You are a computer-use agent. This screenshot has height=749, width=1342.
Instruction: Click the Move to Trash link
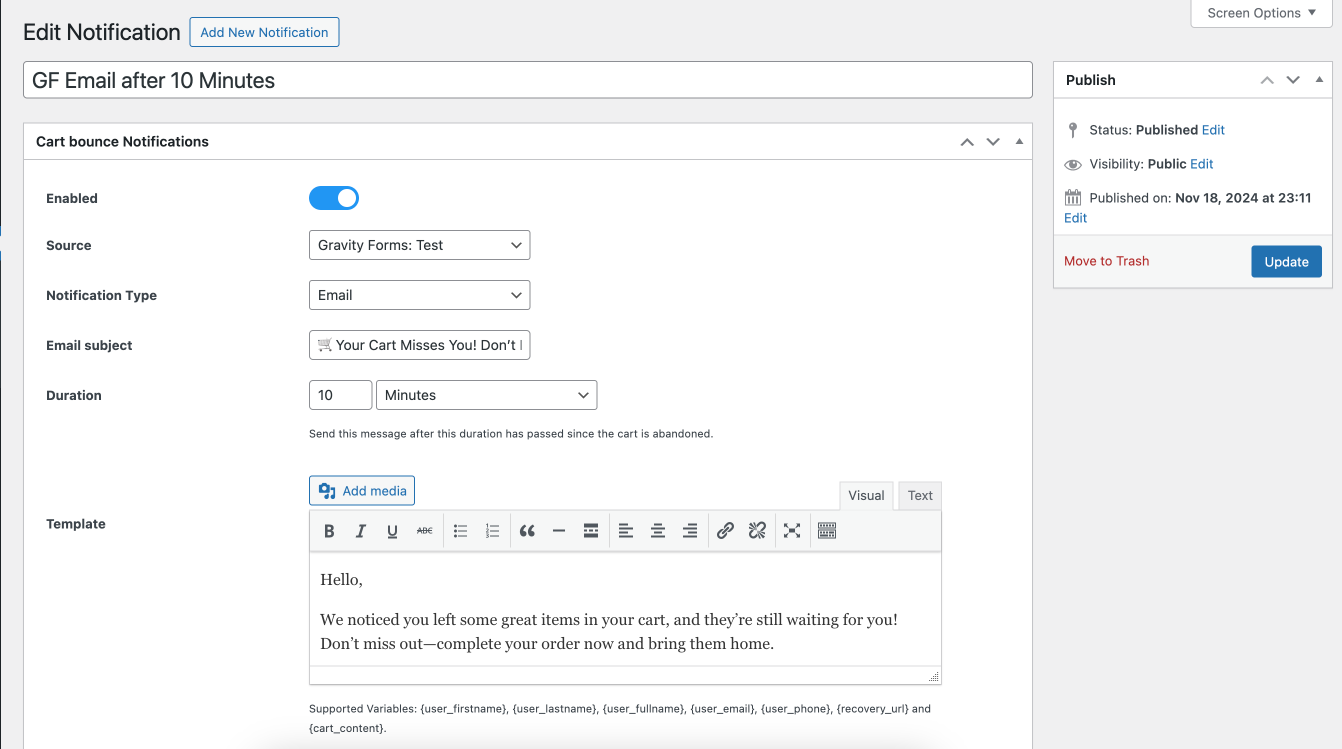pos(1106,261)
